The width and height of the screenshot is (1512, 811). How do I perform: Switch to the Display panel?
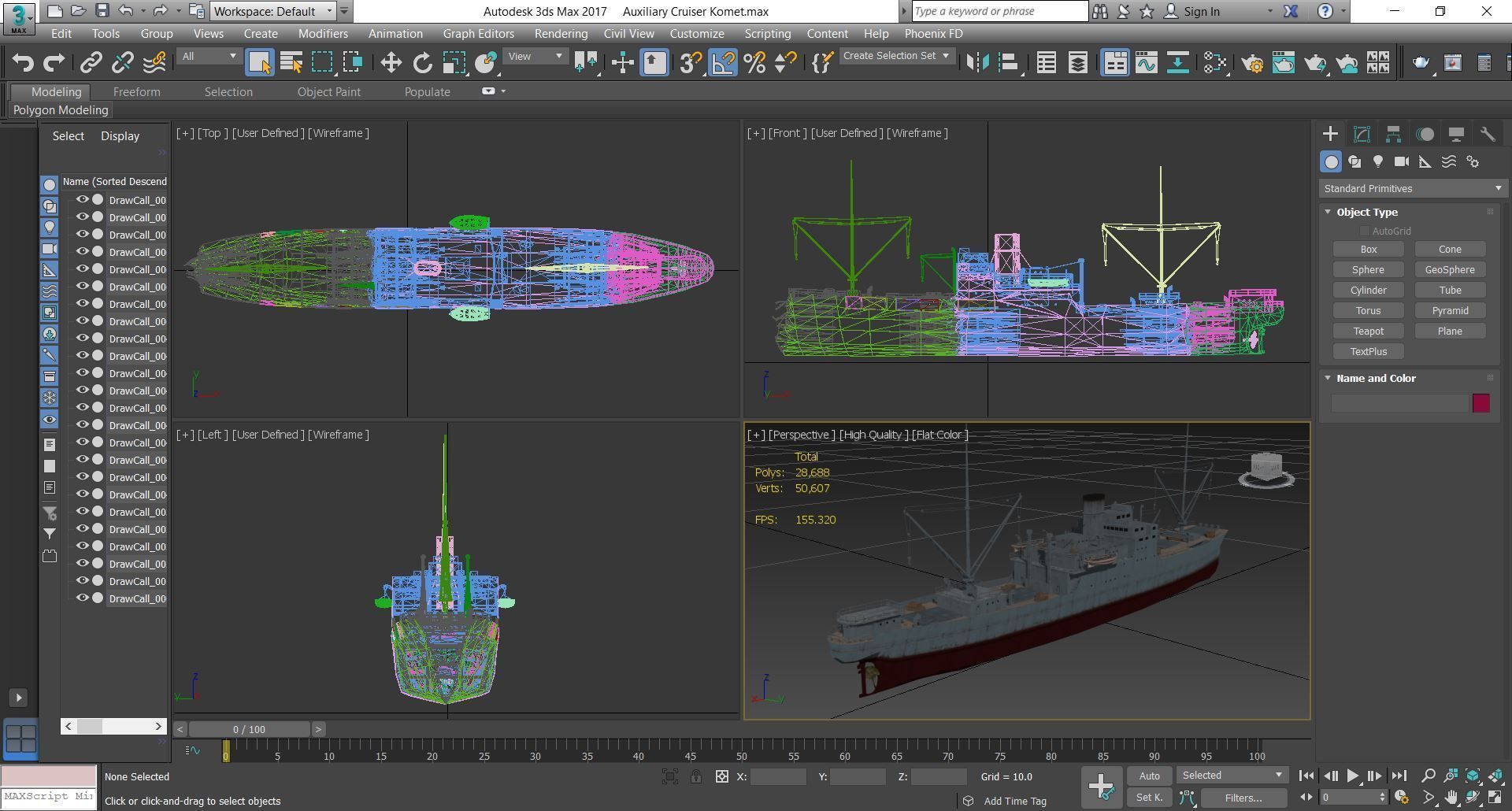(x=1456, y=134)
